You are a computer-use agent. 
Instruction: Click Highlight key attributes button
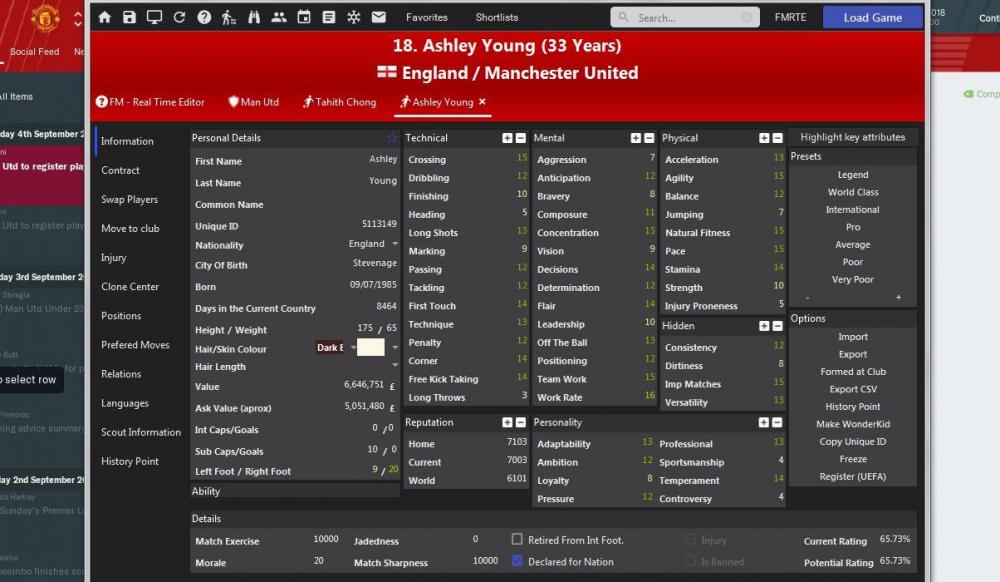[853, 137]
